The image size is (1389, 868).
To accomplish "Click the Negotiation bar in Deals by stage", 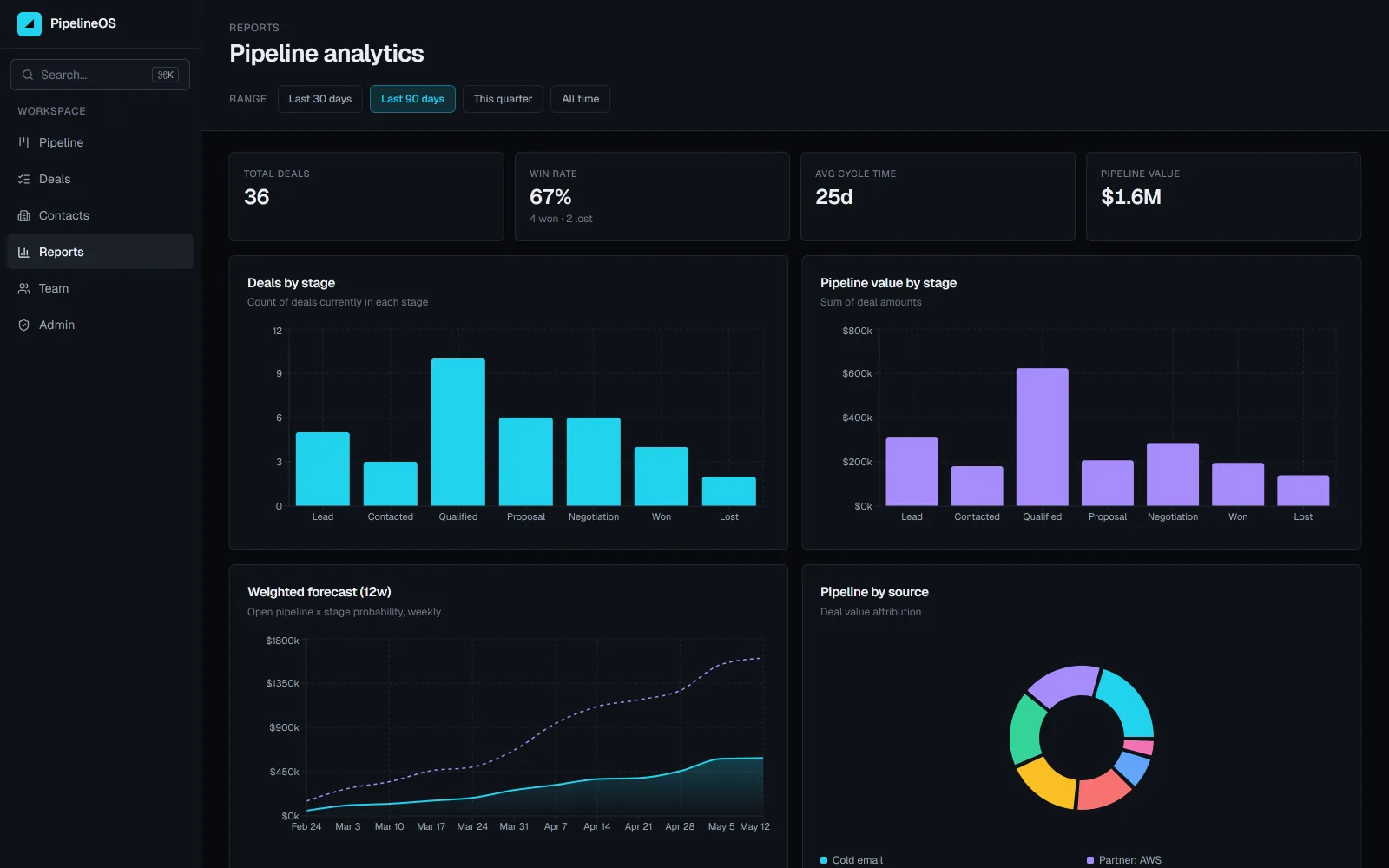I will (x=594, y=462).
